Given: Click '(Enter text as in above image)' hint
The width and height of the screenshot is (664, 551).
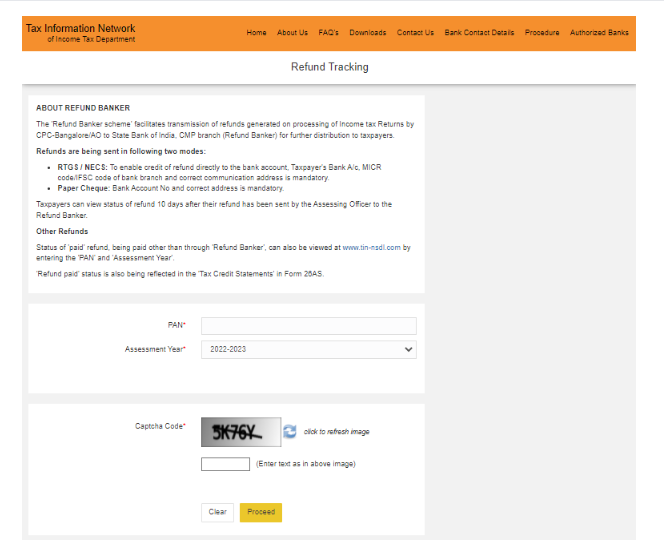Looking at the screenshot, I should click(x=306, y=464).
